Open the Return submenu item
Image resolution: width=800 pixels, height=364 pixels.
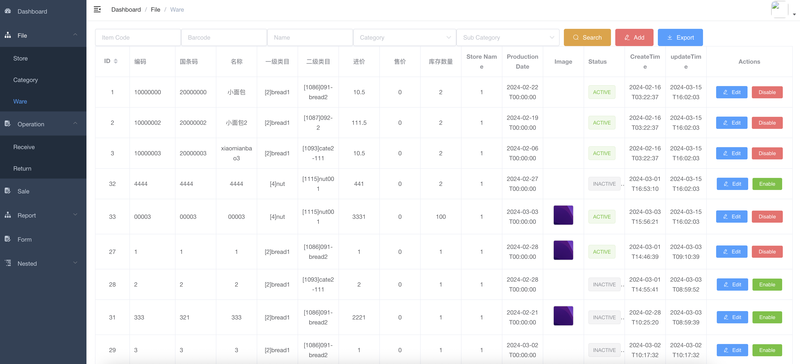tap(43, 168)
